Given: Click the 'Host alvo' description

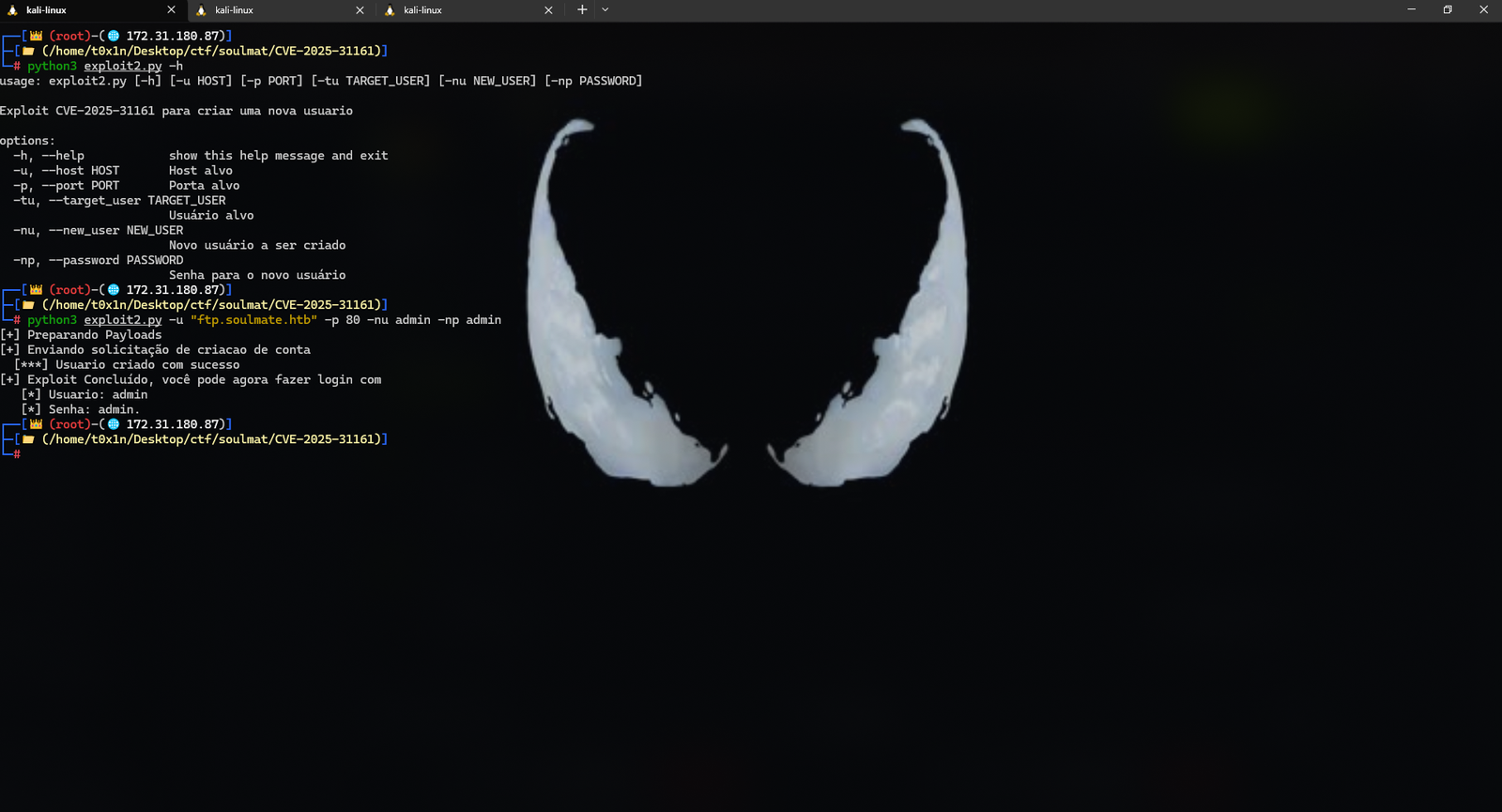Looking at the screenshot, I should click(201, 171).
